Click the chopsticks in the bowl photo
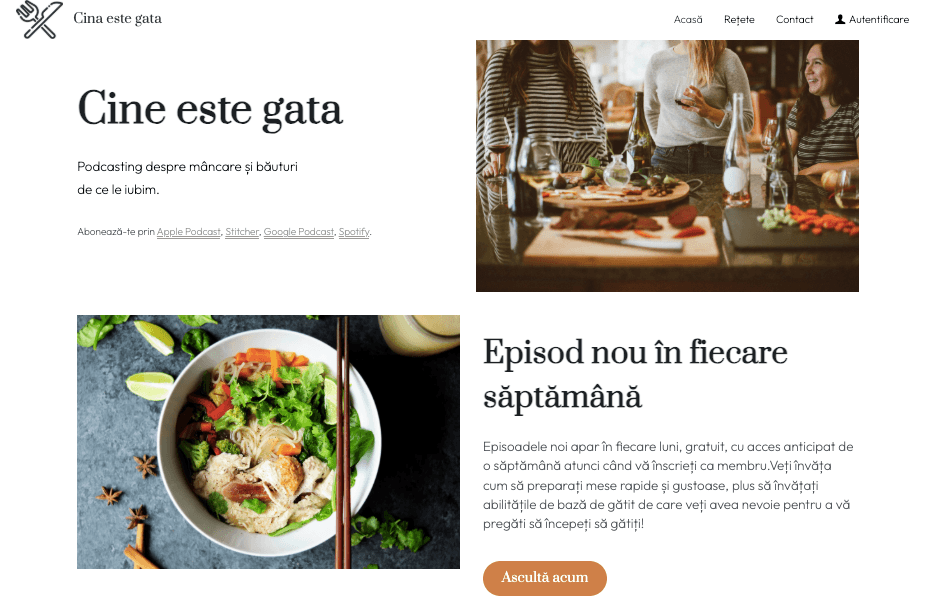The image size is (935, 601). click(x=343, y=442)
